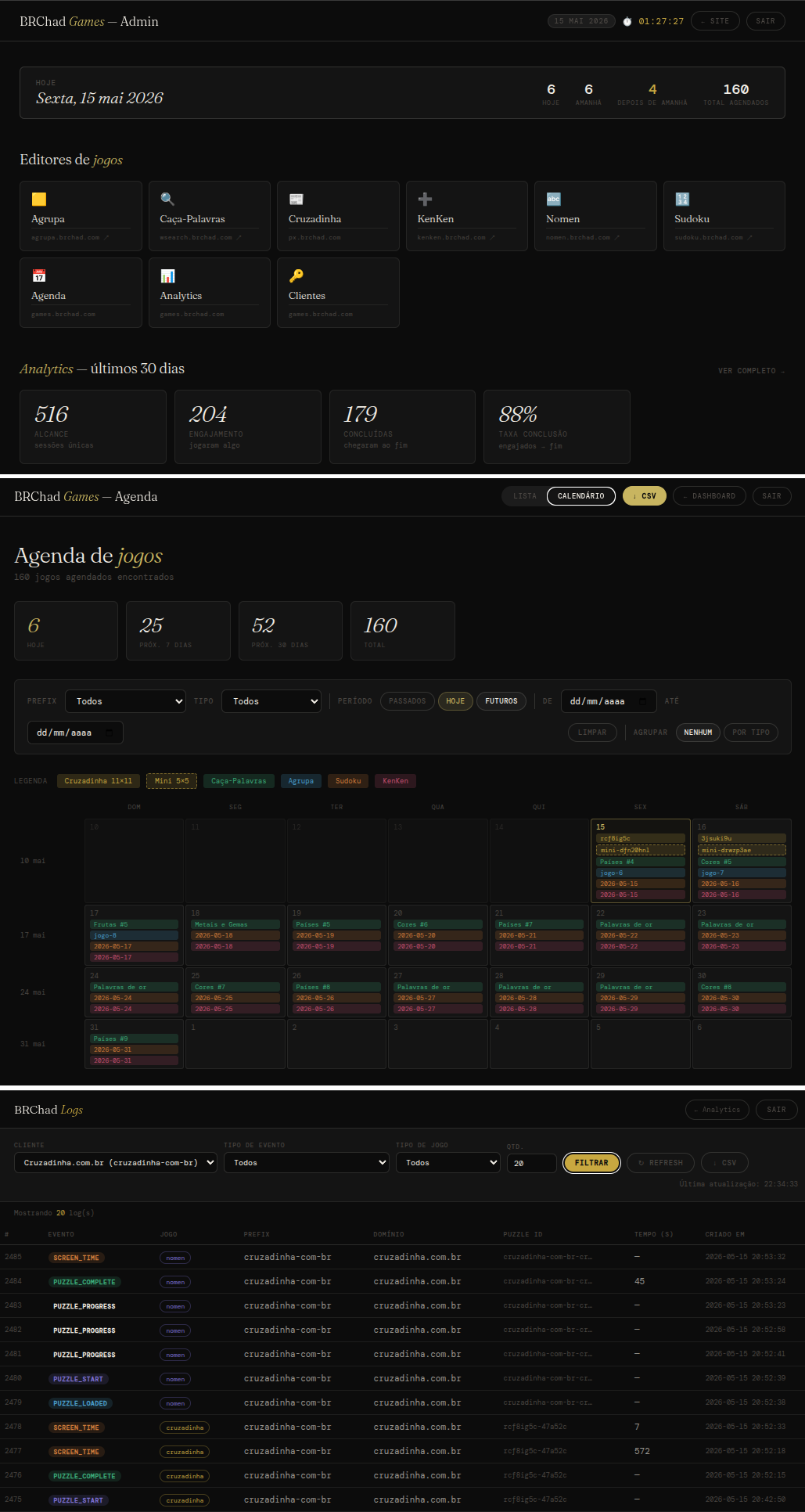This screenshot has height=1512, width=805.
Task: Click the SITE button in Admin header
Action: click(716, 21)
